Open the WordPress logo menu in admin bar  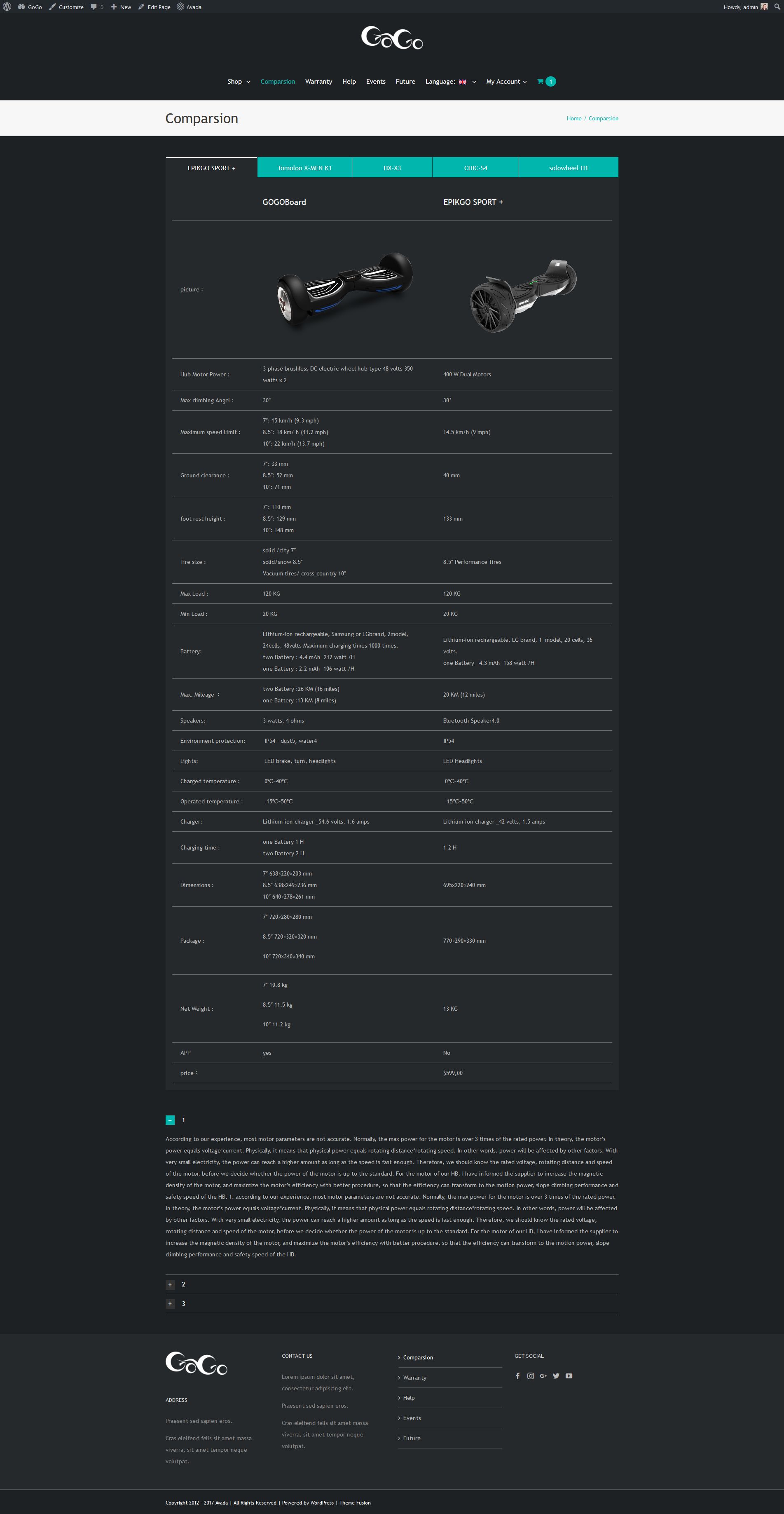(7, 7)
